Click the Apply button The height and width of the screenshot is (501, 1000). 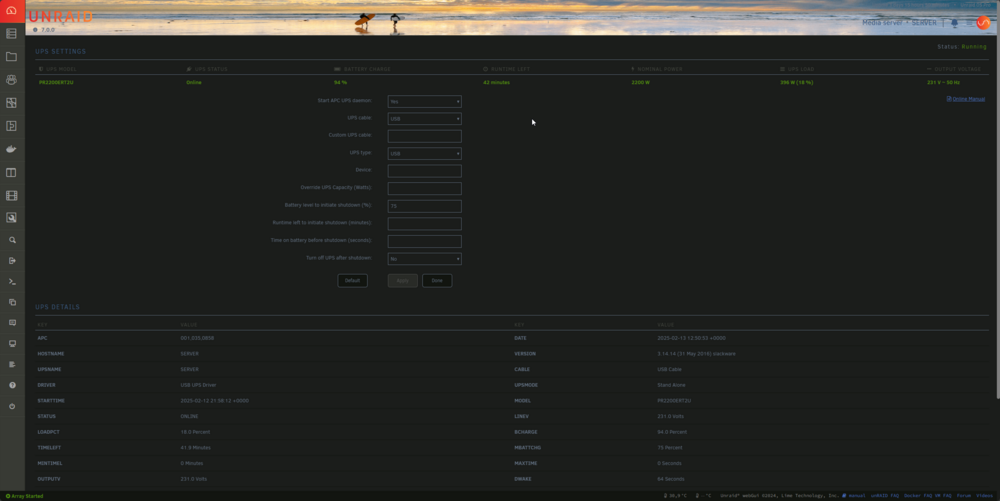(402, 280)
